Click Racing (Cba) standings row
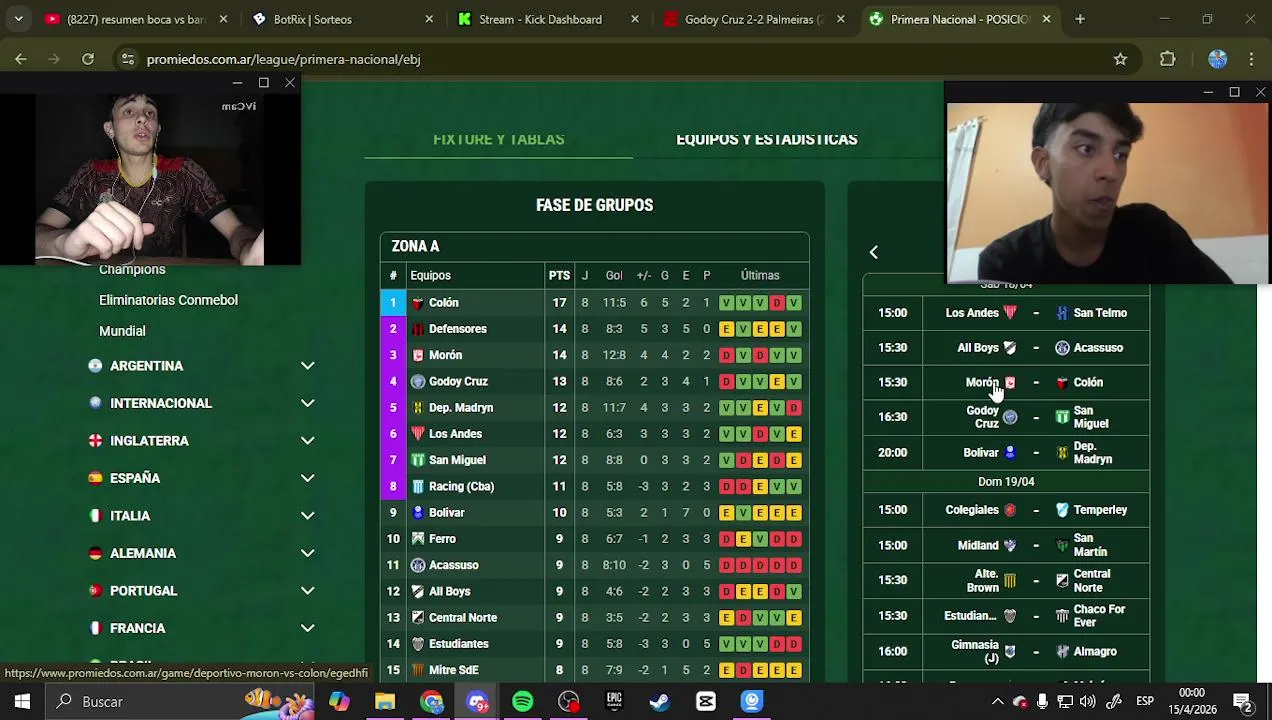Viewport: 1272px width, 720px height. click(x=594, y=486)
